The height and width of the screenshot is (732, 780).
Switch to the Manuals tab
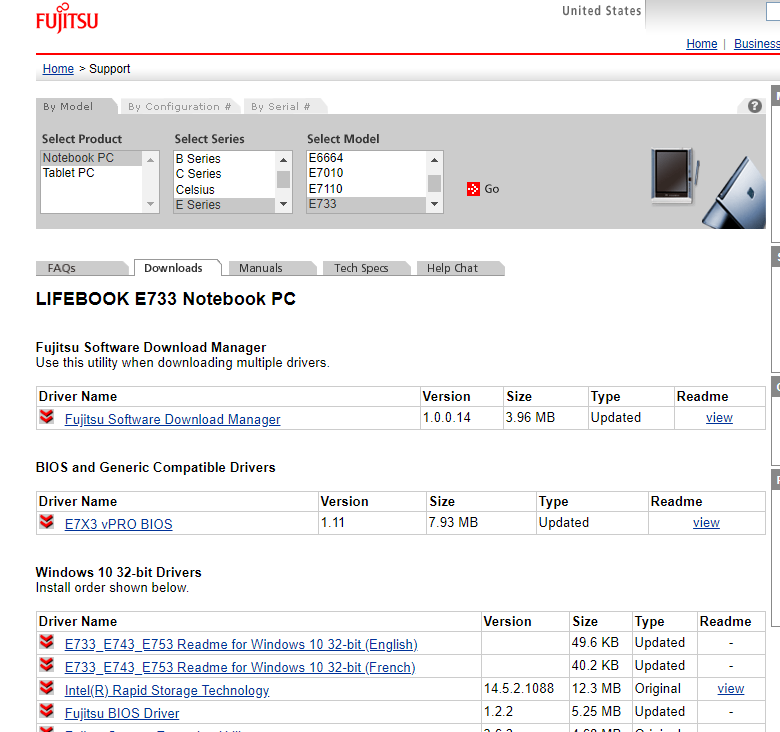pyautogui.click(x=260, y=268)
